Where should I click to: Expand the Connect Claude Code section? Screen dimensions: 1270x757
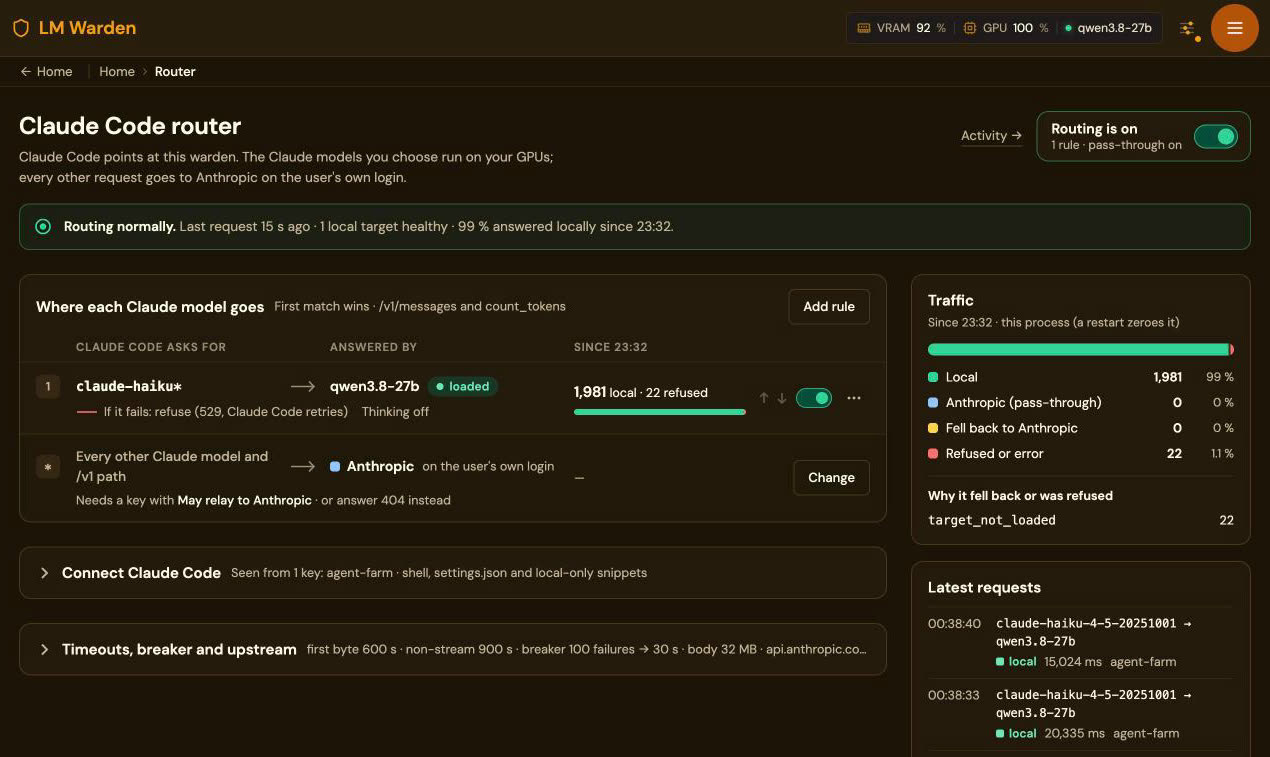(x=453, y=573)
